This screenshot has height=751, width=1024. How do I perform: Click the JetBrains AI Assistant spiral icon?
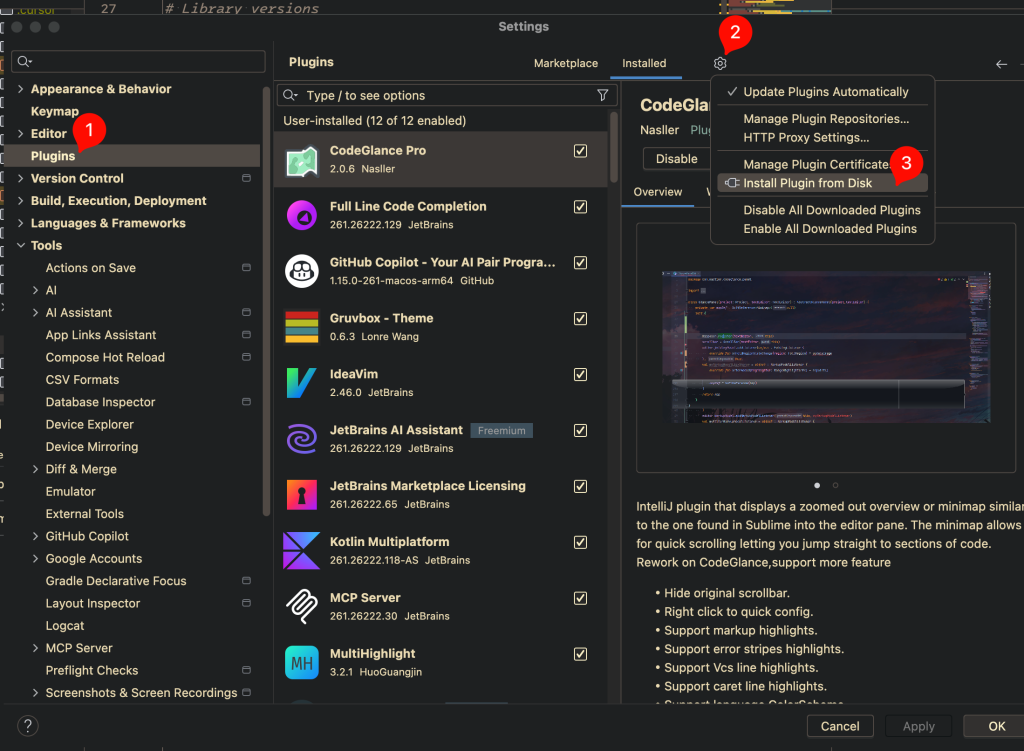(302, 439)
